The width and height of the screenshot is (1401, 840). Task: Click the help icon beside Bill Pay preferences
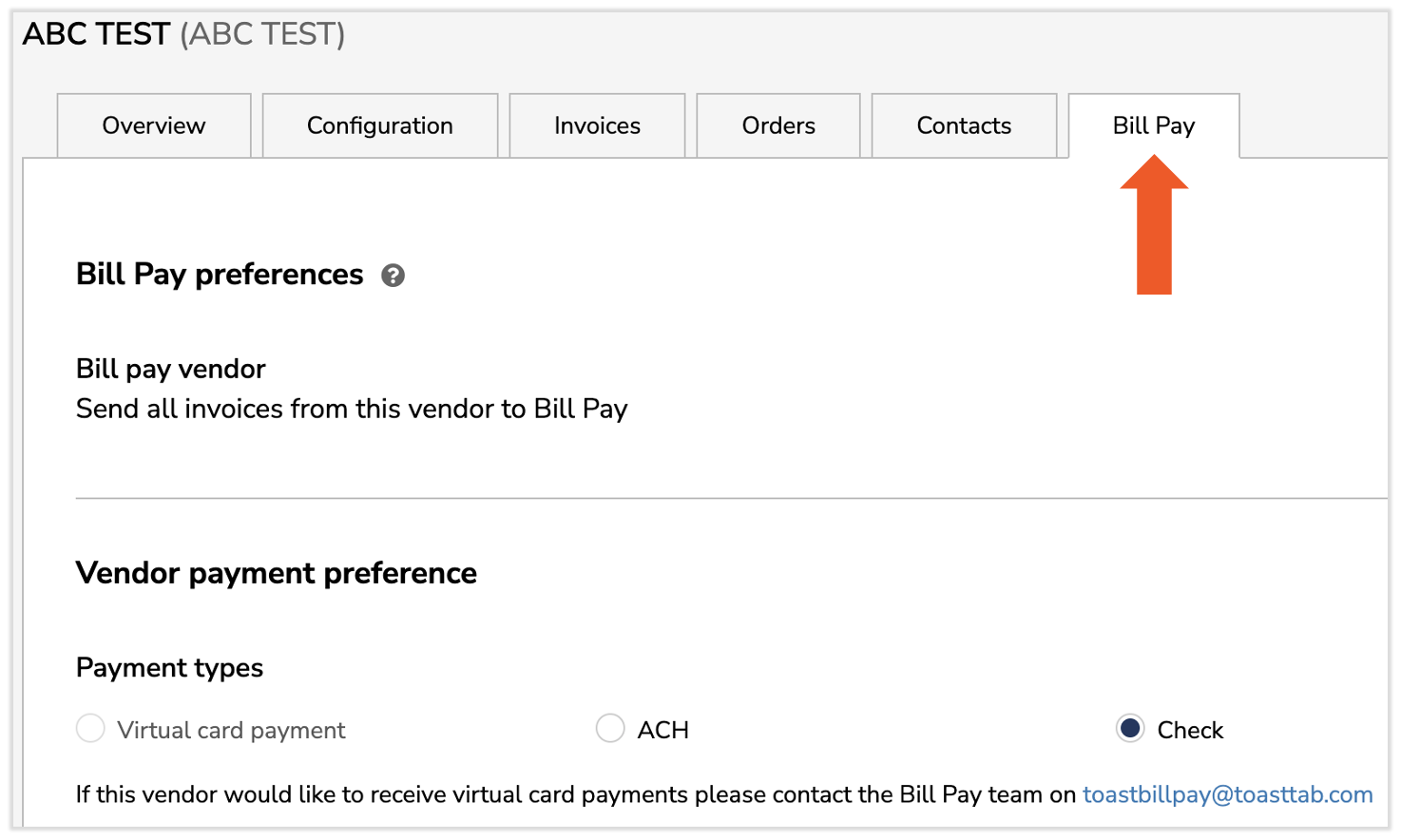tap(393, 276)
